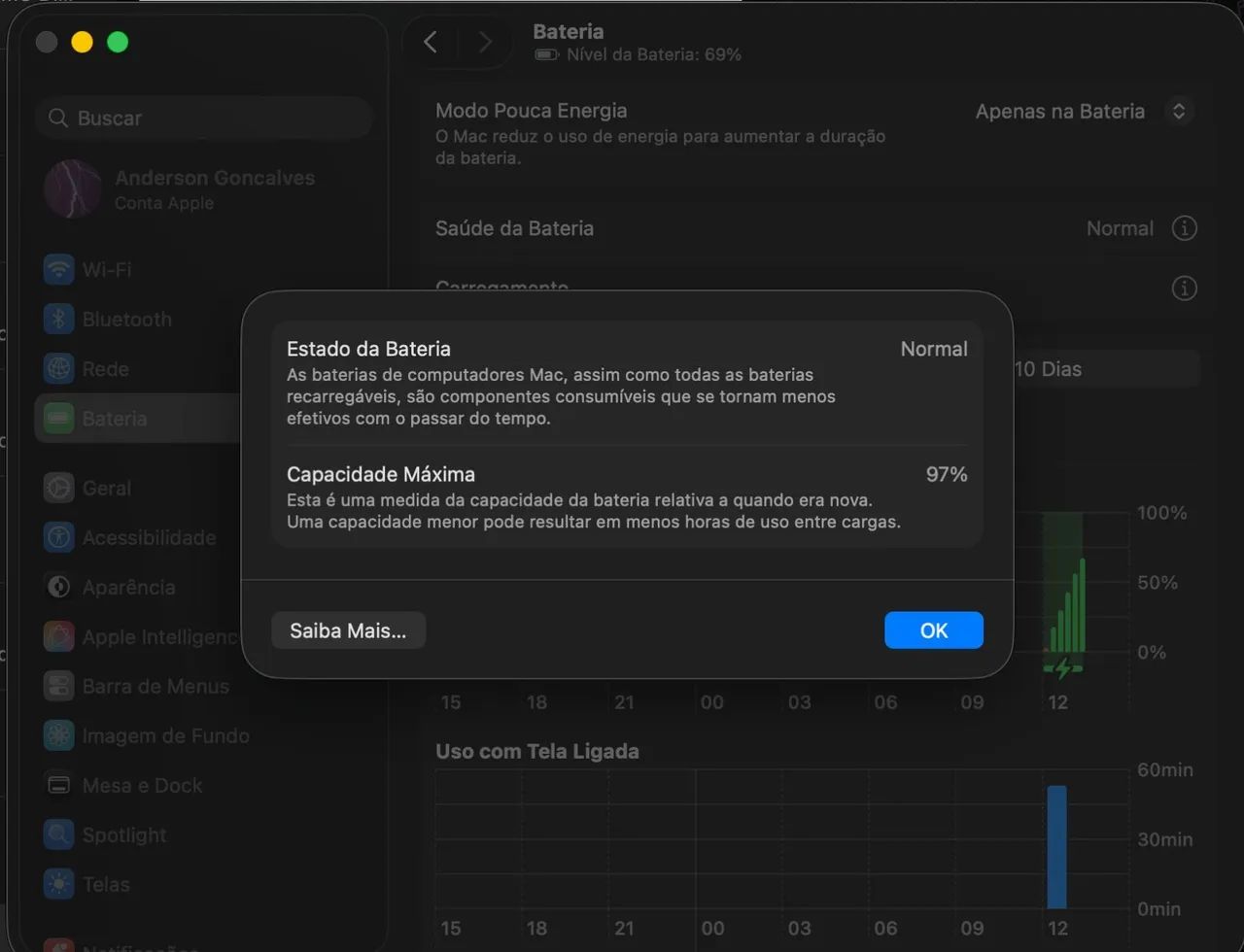Click the info icon next to Carregamento
This screenshot has width=1244, height=952.
tap(1184, 289)
